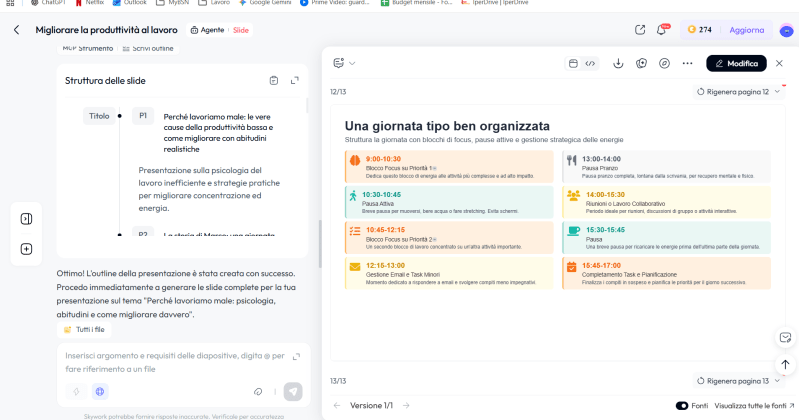Open the Tutti i file tab
The width and height of the screenshot is (799, 420).
(x=85, y=329)
